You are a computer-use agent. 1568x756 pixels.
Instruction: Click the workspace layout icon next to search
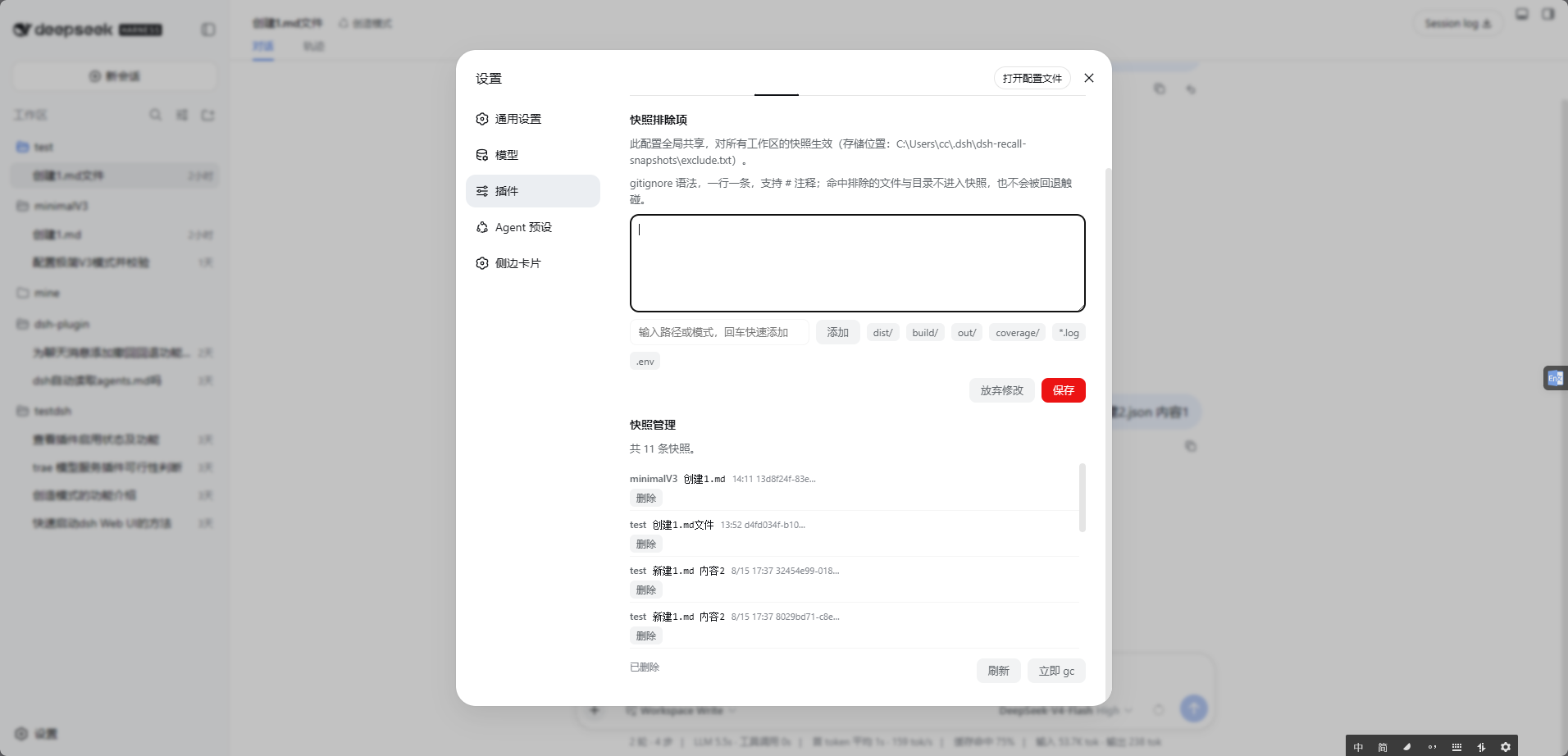181,115
